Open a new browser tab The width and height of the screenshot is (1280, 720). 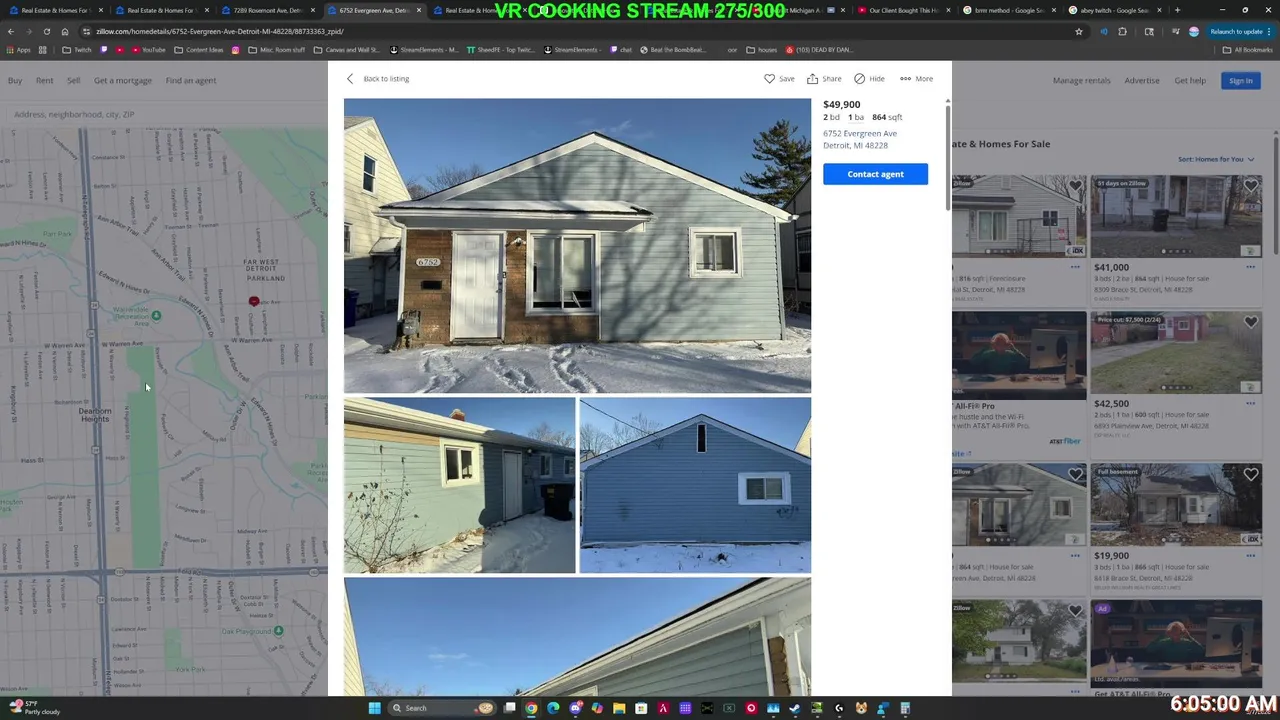coord(1177,10)
